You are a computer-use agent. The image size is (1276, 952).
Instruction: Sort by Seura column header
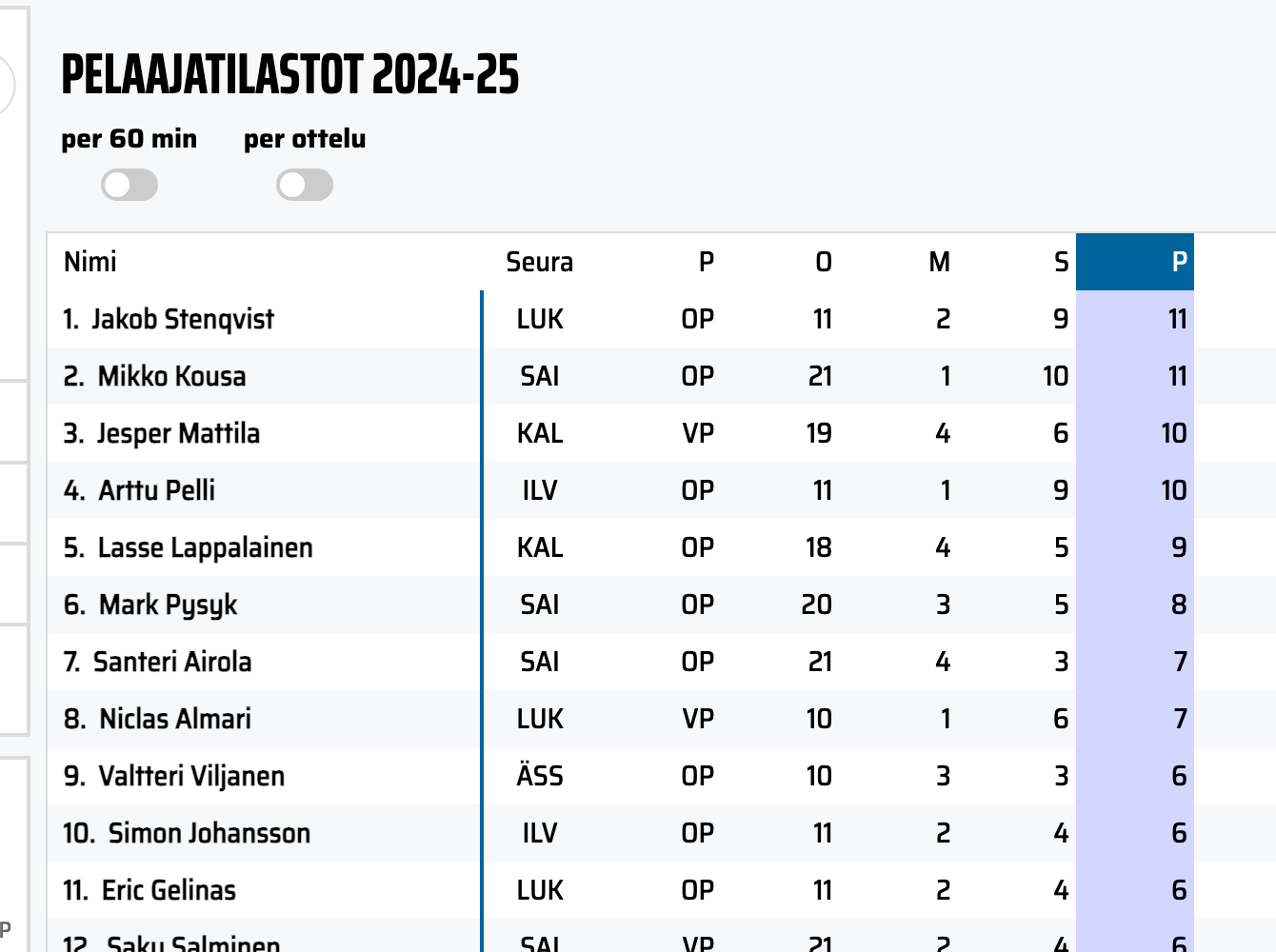539,262
